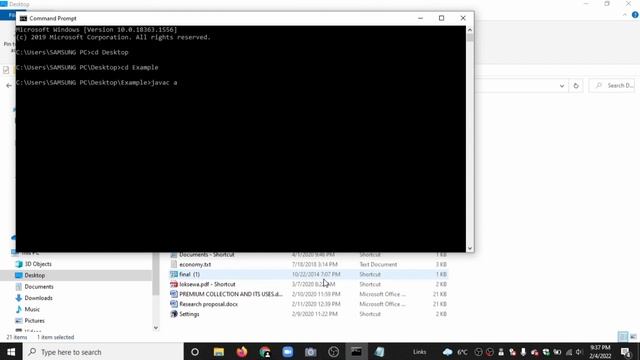
Task: Select the final (1) shortcut name
Action: (189, 274)
